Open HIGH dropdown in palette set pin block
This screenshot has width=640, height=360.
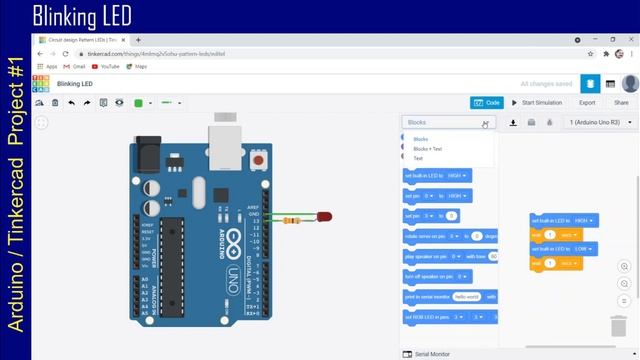[457, 196]
